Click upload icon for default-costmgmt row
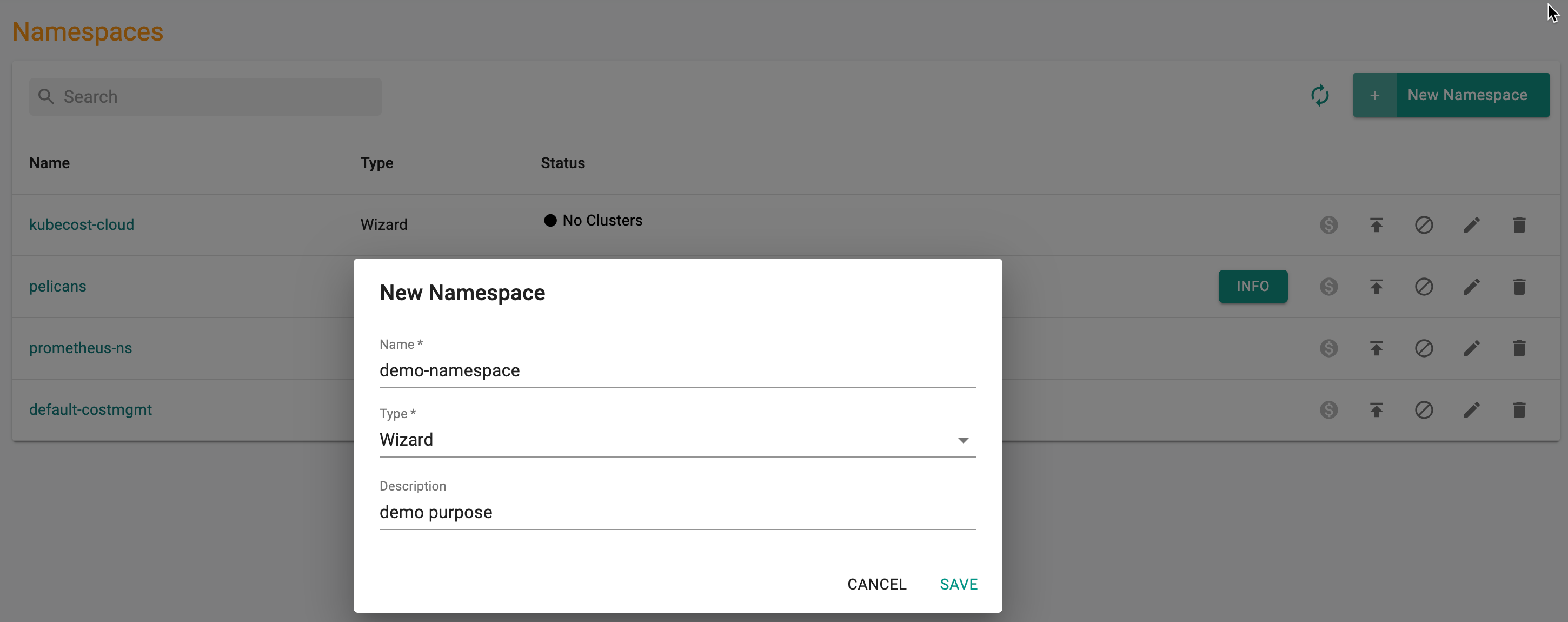The image size is (1568, 622). tap(1376, 410)
